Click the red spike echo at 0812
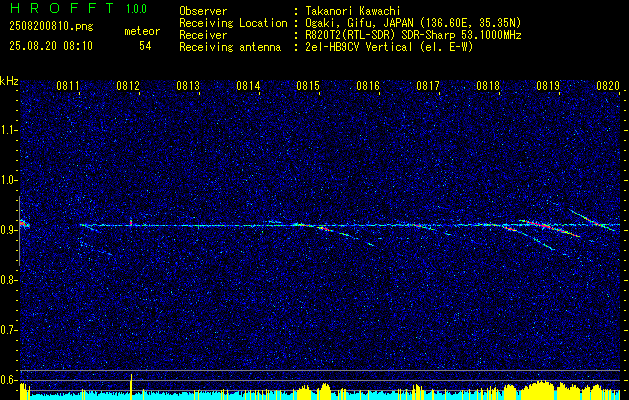The height and width of the screenshot is (400, 629). pyautogui.click(x=131, y=221)
